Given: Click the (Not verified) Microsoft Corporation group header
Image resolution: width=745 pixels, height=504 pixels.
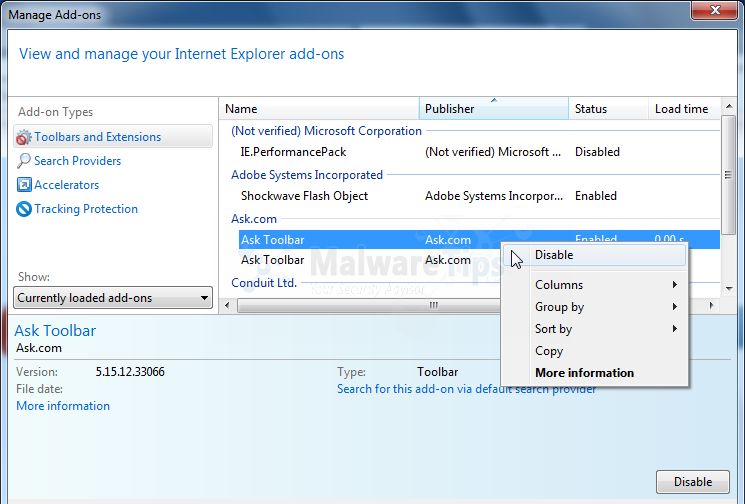Looking at the screenshot, I should click(x=326, y=131).
